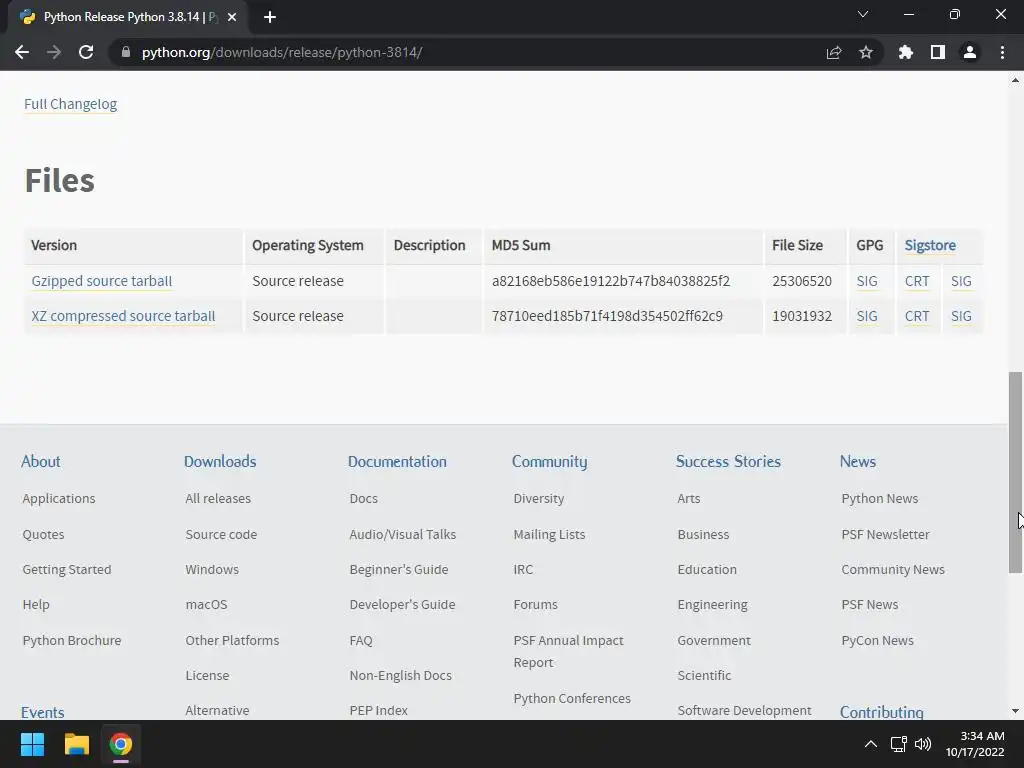This screenshot has width=1024, height=768.
Task: Open the tab search dropdown chevron
Action: [x=863, y=15]
